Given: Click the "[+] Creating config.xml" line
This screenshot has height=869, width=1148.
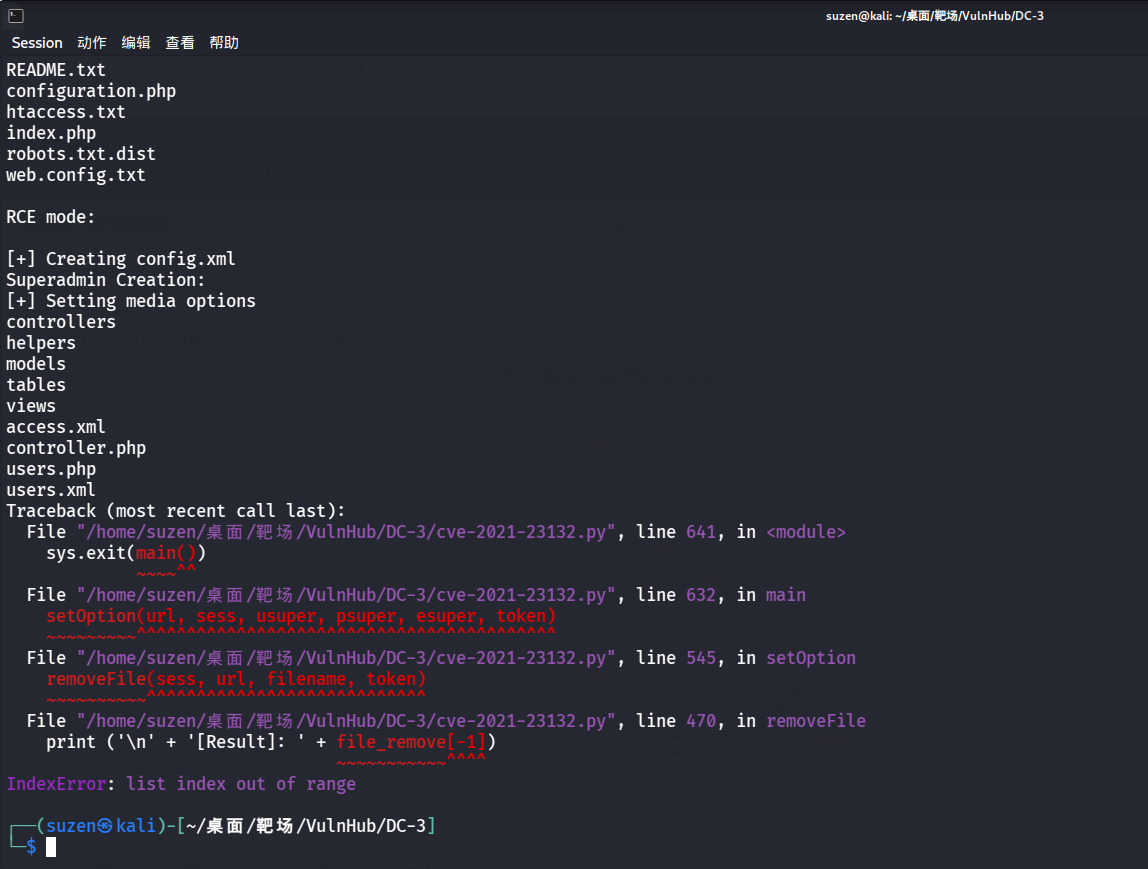Looking at the screenshot, I should pos(121,259).
